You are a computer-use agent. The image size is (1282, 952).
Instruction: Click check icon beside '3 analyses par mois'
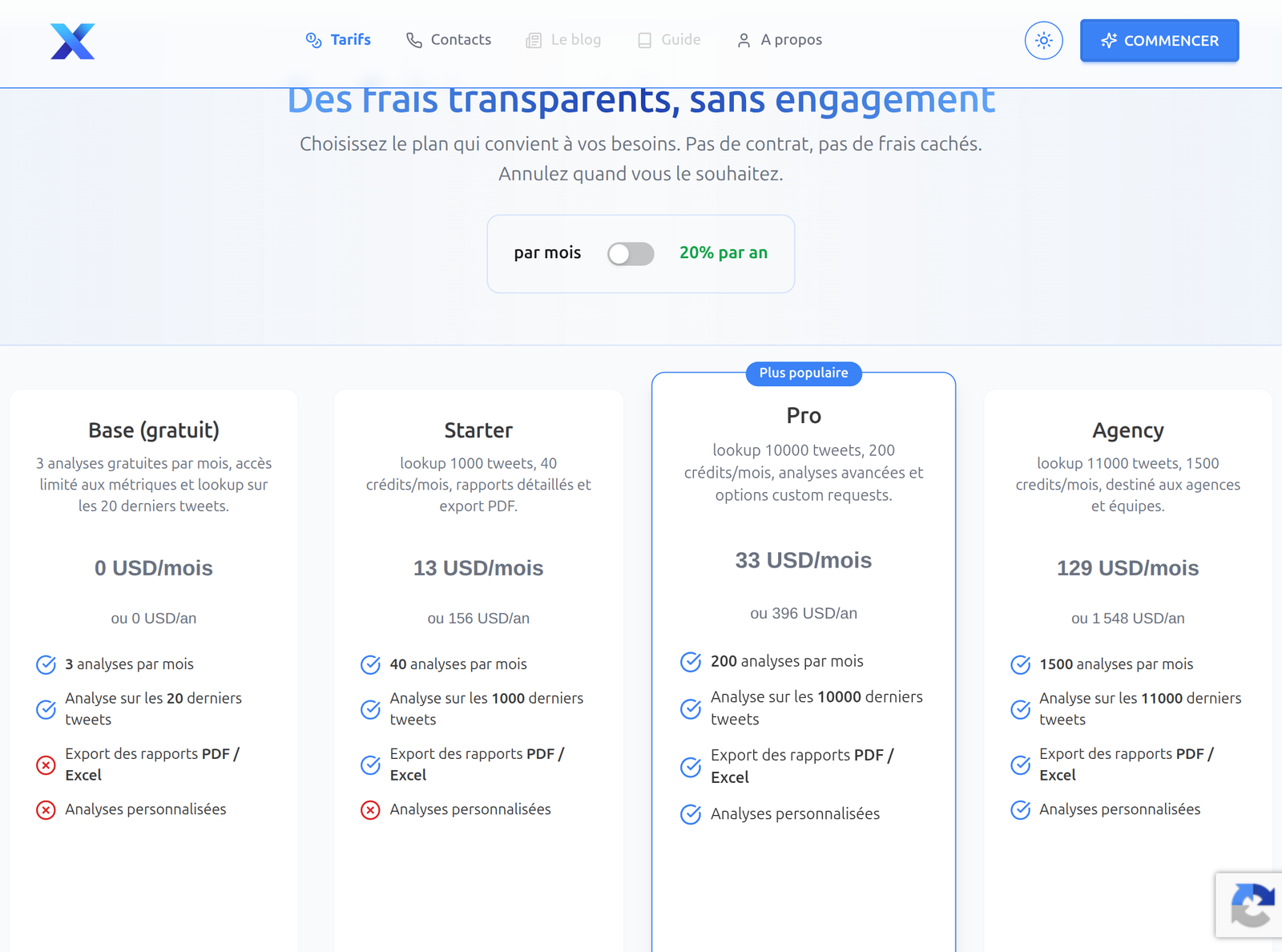46,665
